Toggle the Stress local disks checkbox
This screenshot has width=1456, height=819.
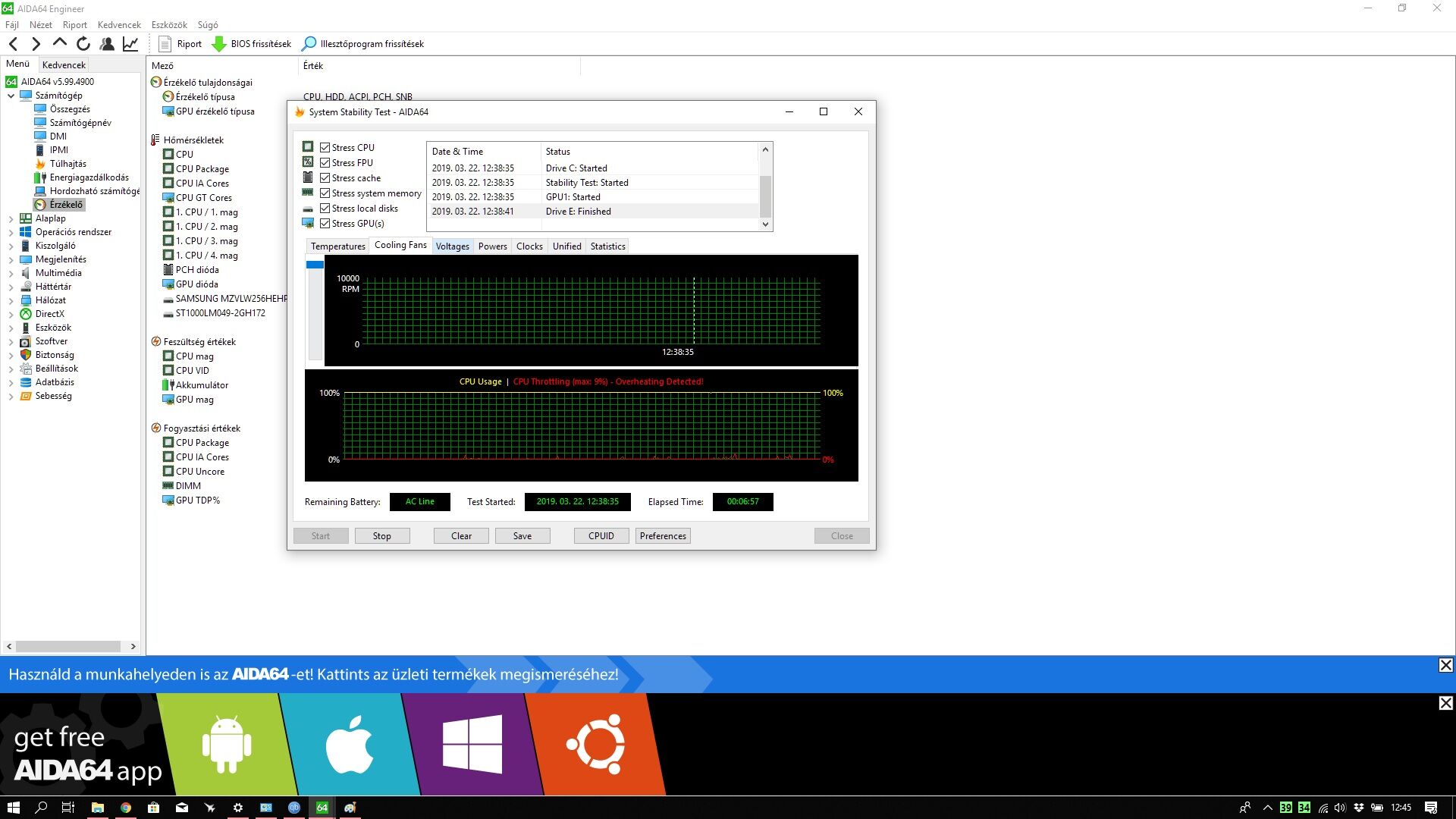pyautogui.click(x=325, y=209)
